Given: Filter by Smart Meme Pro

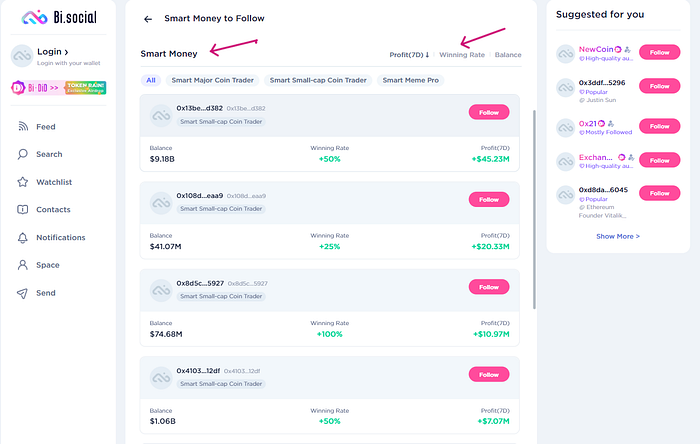Looking at the screenshot, I should pyautogui.click(x=412, y=80).
